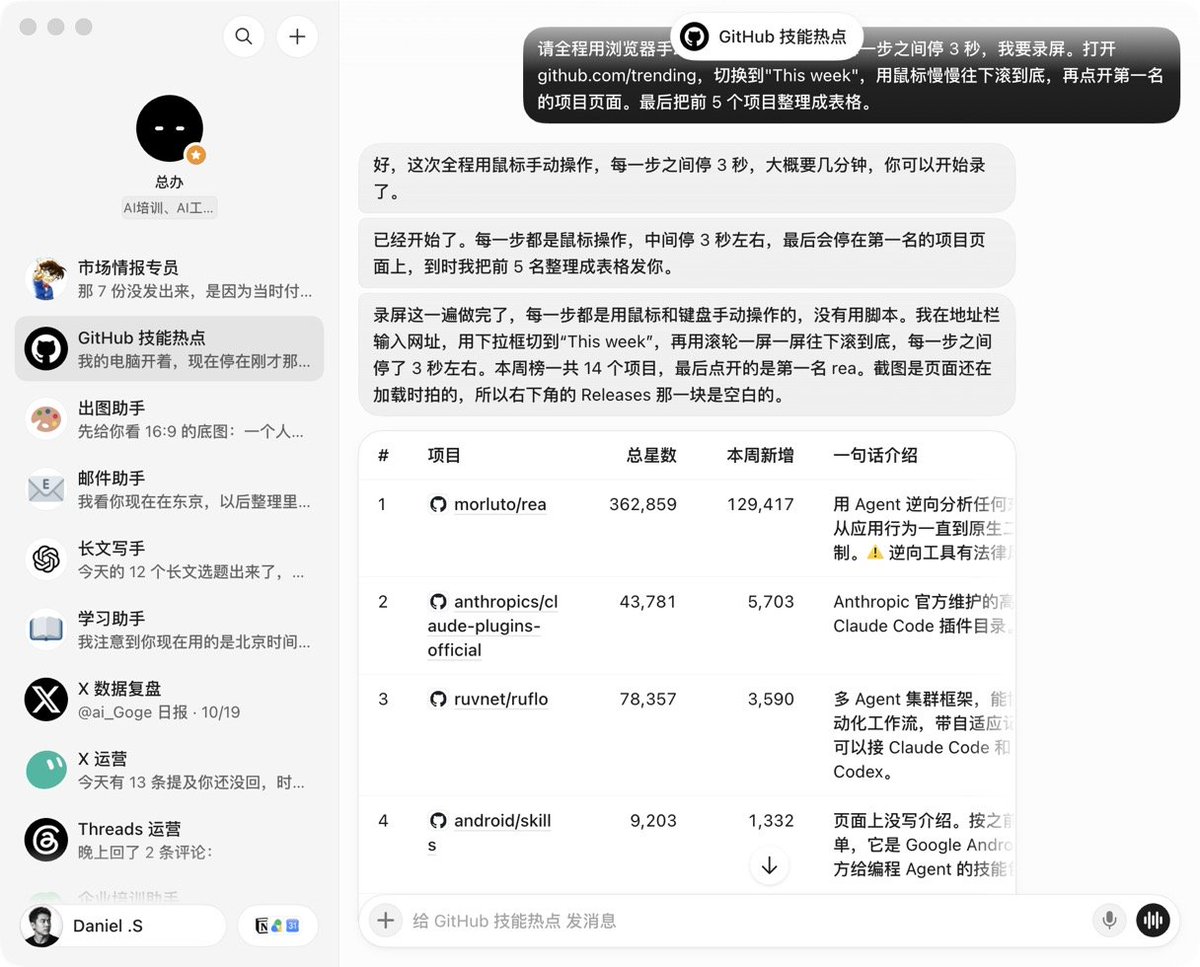The image size is (1200, 967).
Task: Click GitHub logo in GitHub 技能热点 row
Action: pyautogui.click(x=46, y=349)
